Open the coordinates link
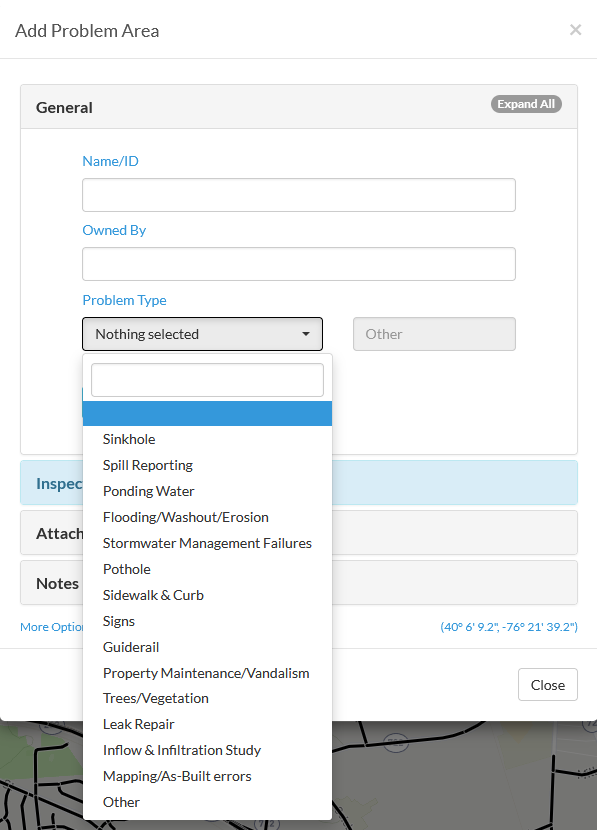The width and height of the screenshot is (597, 830). (509, 627)
